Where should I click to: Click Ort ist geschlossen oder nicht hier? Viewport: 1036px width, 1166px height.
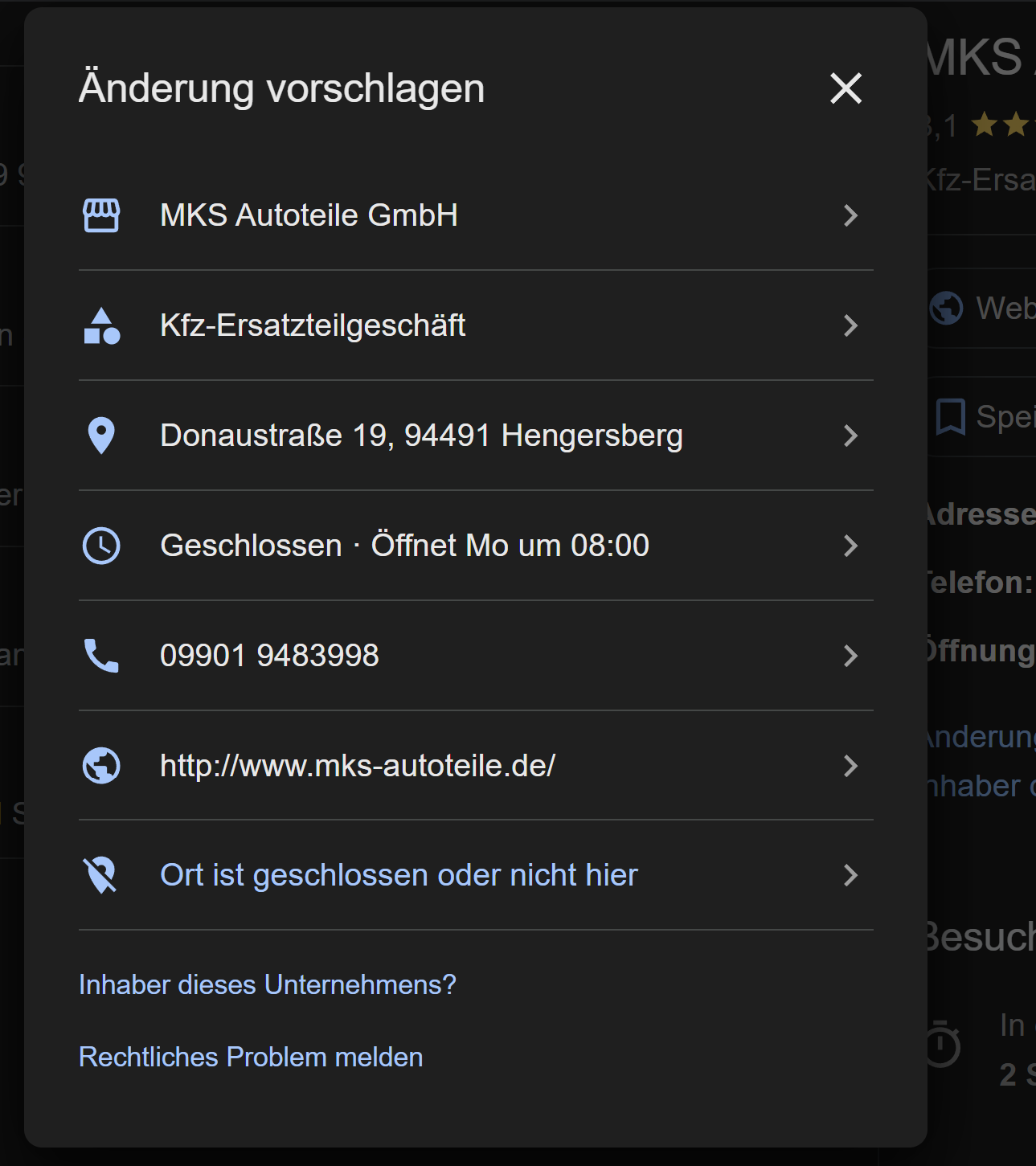click(399, 875)
